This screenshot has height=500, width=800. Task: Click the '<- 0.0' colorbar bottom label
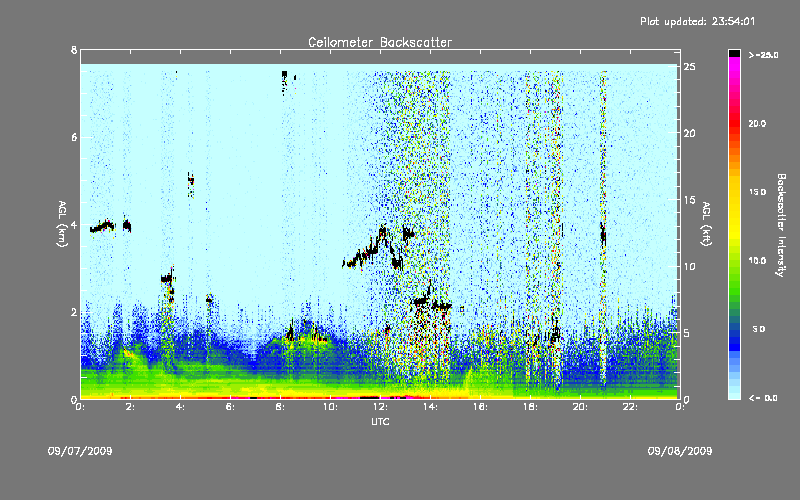pos(763,398)
